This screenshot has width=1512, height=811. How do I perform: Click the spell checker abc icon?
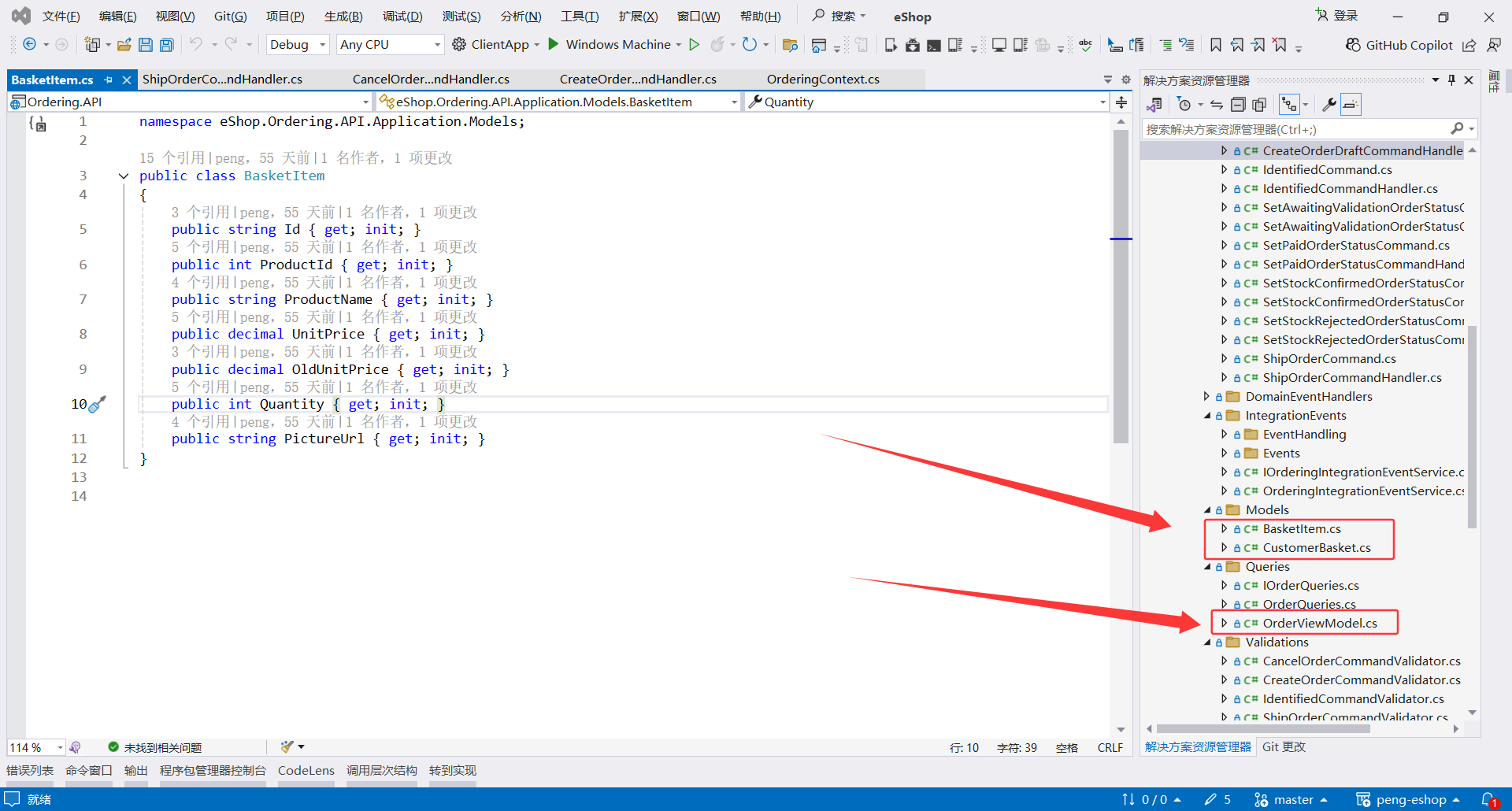pyautogui.click(x=1086, y=45)
